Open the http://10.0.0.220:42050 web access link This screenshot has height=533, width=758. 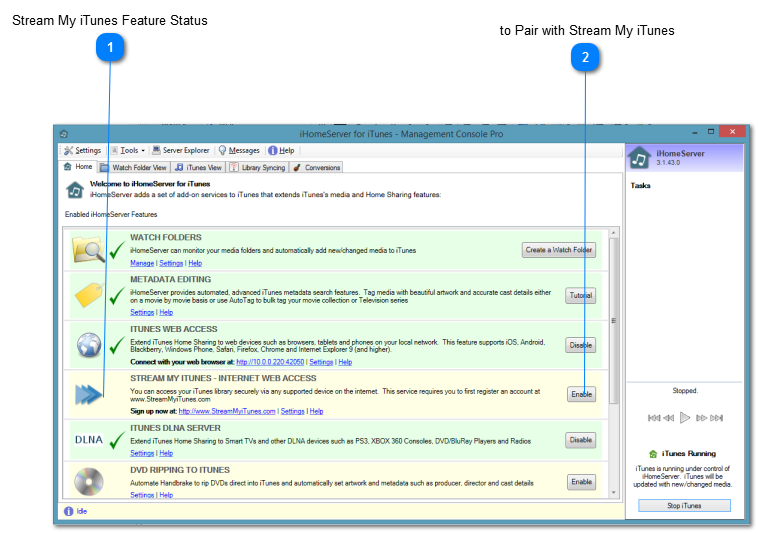click(x=270, y=362)
